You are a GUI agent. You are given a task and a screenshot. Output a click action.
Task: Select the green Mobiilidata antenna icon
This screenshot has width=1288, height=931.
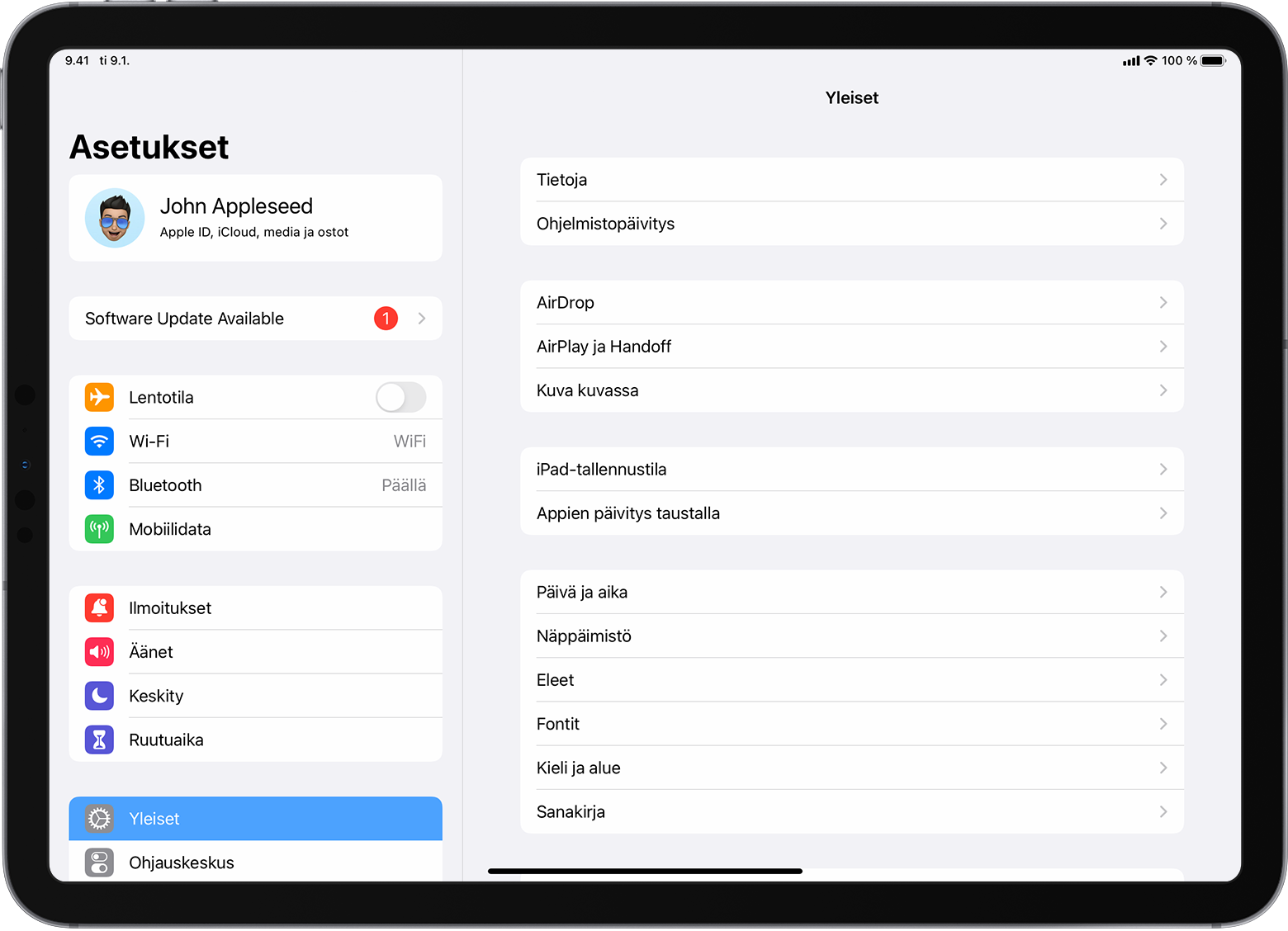99,529
